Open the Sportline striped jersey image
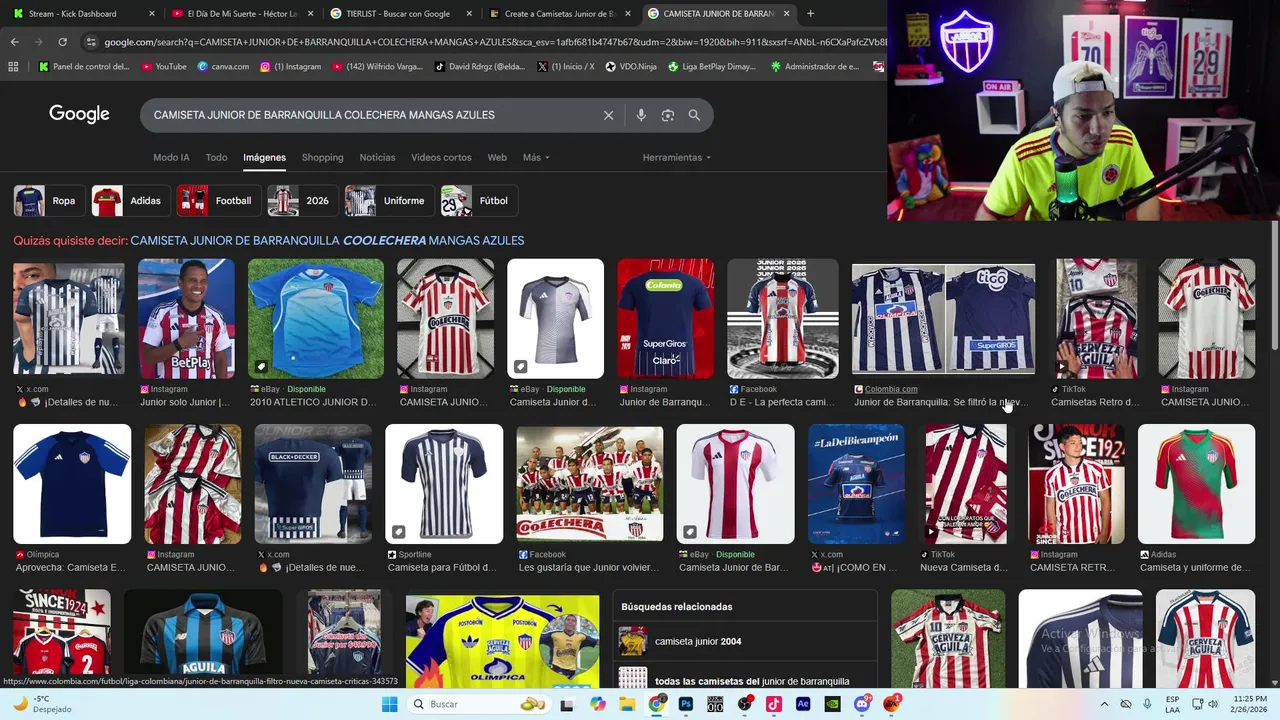Image resolution: width=1280 pixels, height=720 pixels. pos(444,484)
